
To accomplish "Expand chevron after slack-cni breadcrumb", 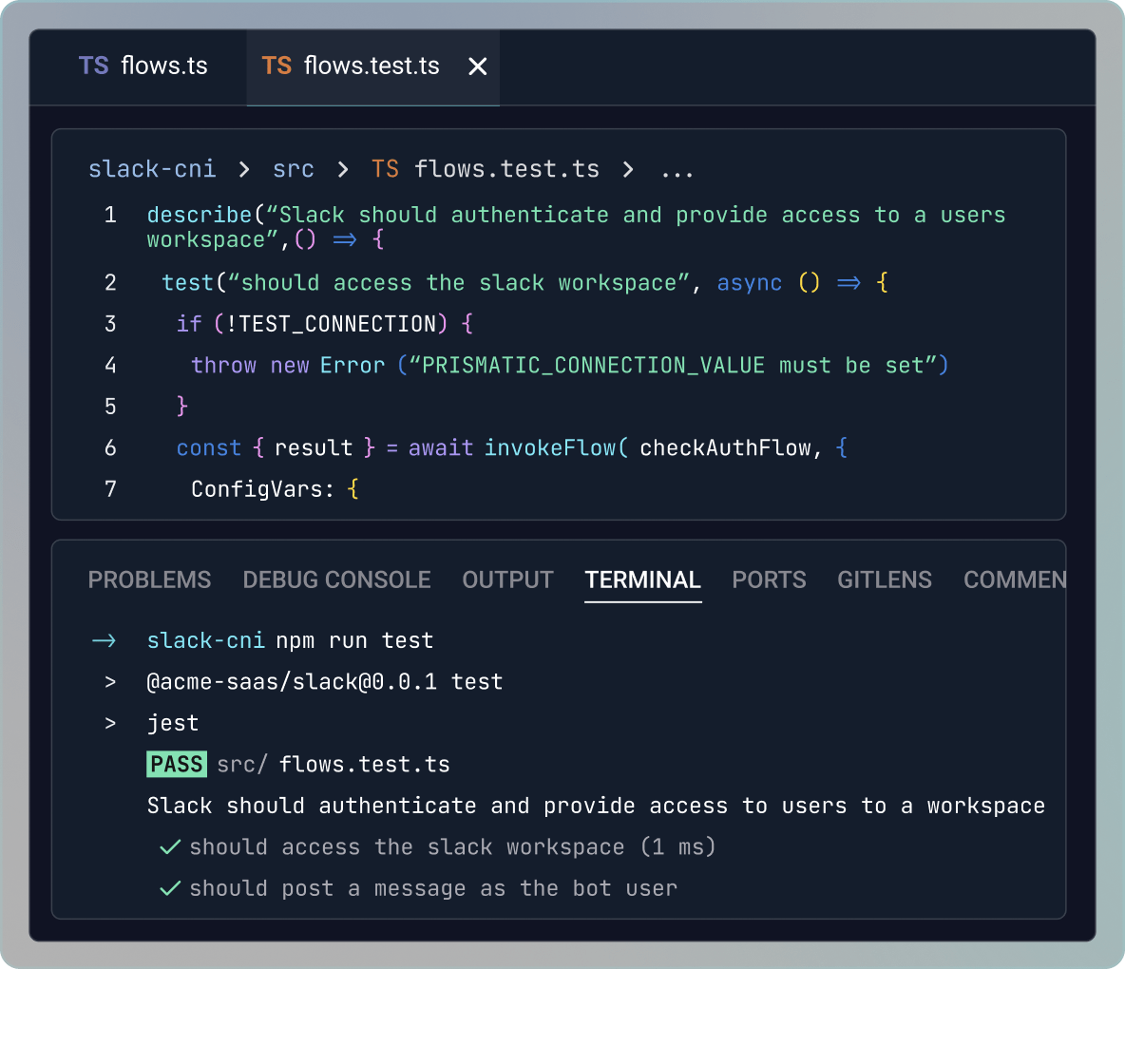I will point(244,170).
